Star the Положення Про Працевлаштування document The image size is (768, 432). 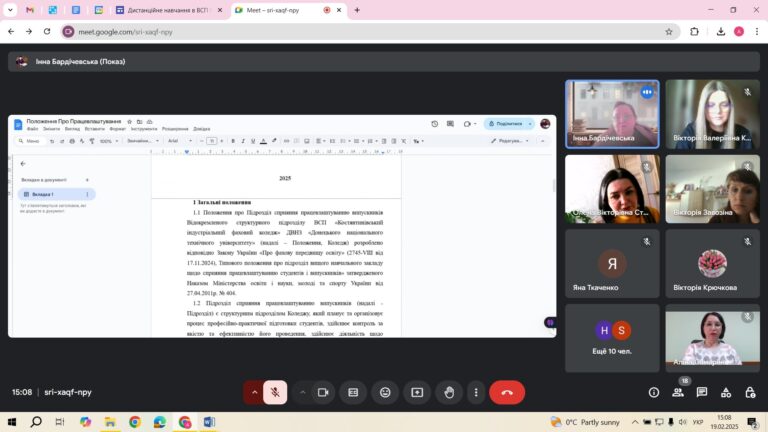[x=129, y=121]
